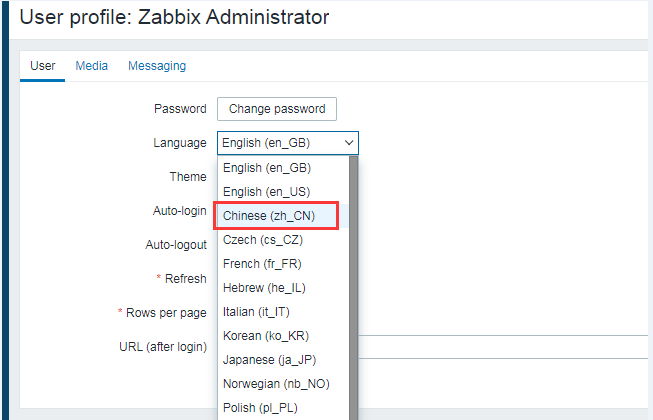This screenshot has width=653, height=420.
Task: Click the Change password button
Action: (x=277, y=109)
